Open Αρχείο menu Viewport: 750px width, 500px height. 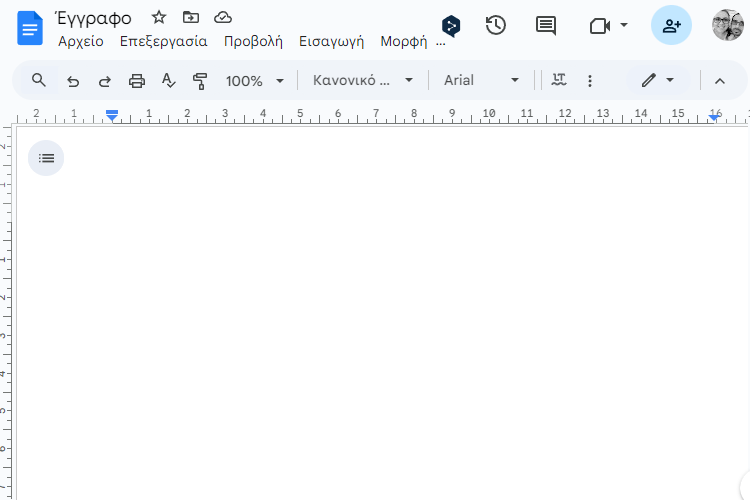click(81, 42)
